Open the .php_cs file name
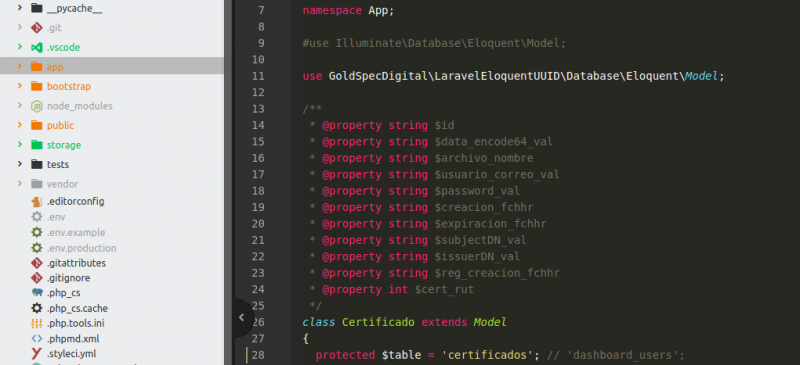The image size is (800, 365). [64, 293]
